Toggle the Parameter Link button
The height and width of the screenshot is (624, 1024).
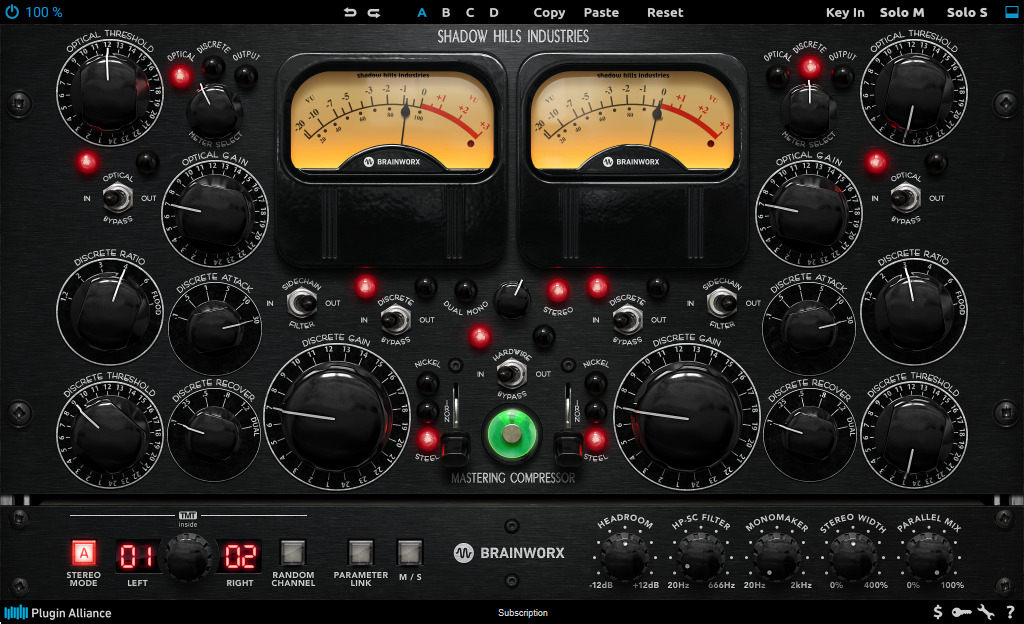click(x=360, y=552)
